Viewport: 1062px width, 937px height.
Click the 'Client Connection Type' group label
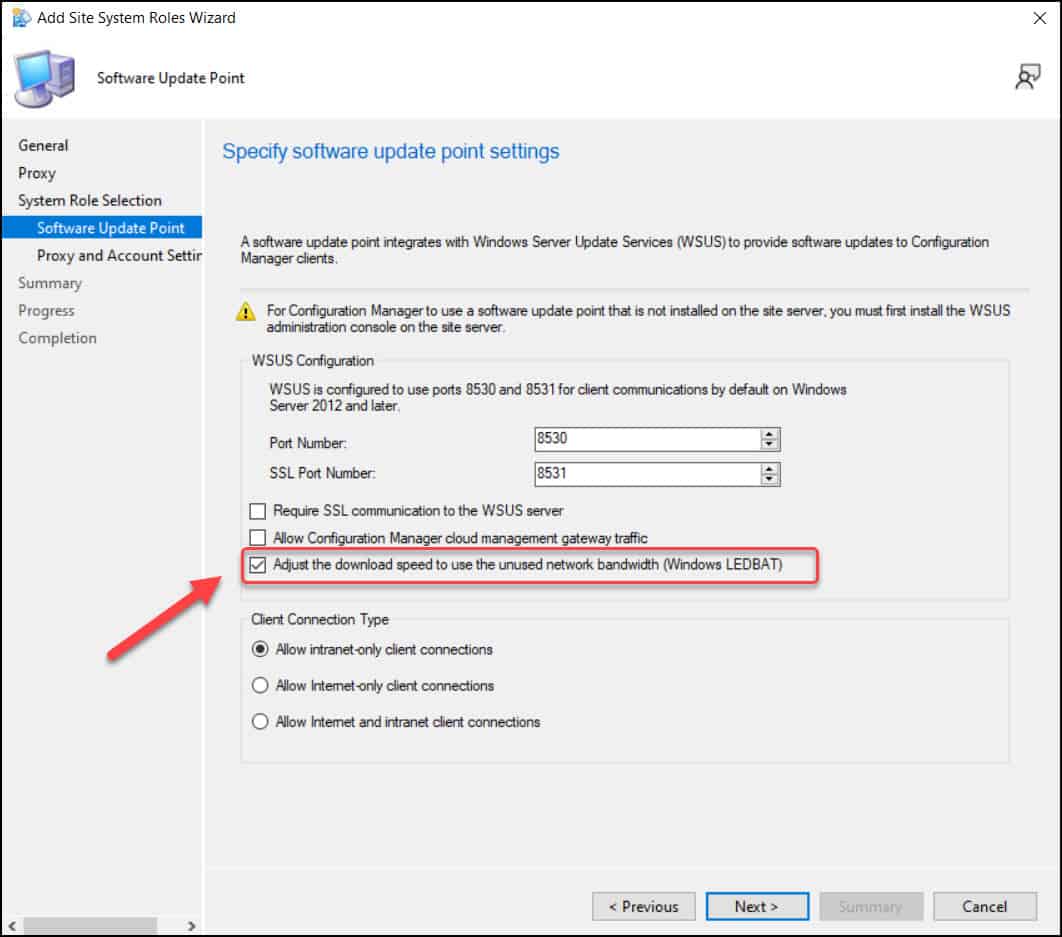(320, 619)
